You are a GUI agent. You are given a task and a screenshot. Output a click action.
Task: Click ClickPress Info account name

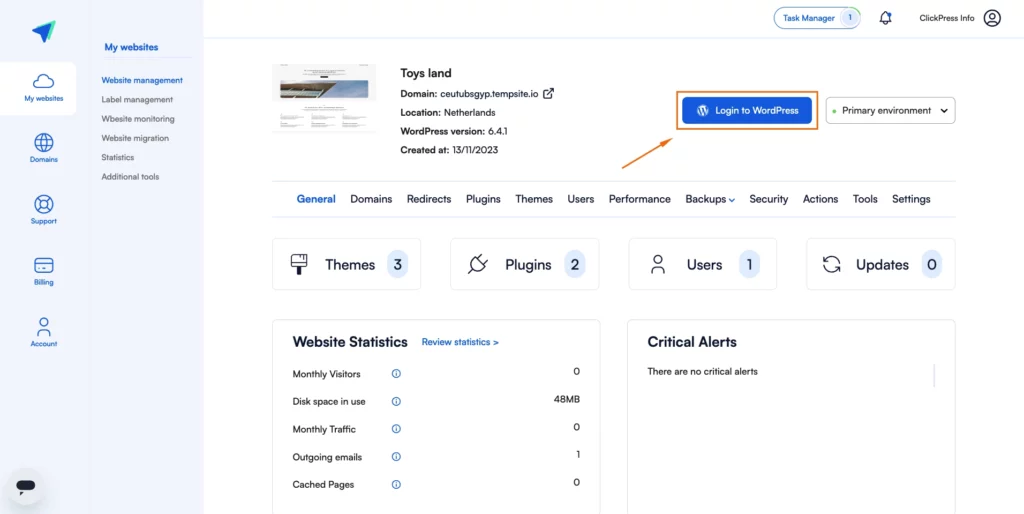pos(947,18)
